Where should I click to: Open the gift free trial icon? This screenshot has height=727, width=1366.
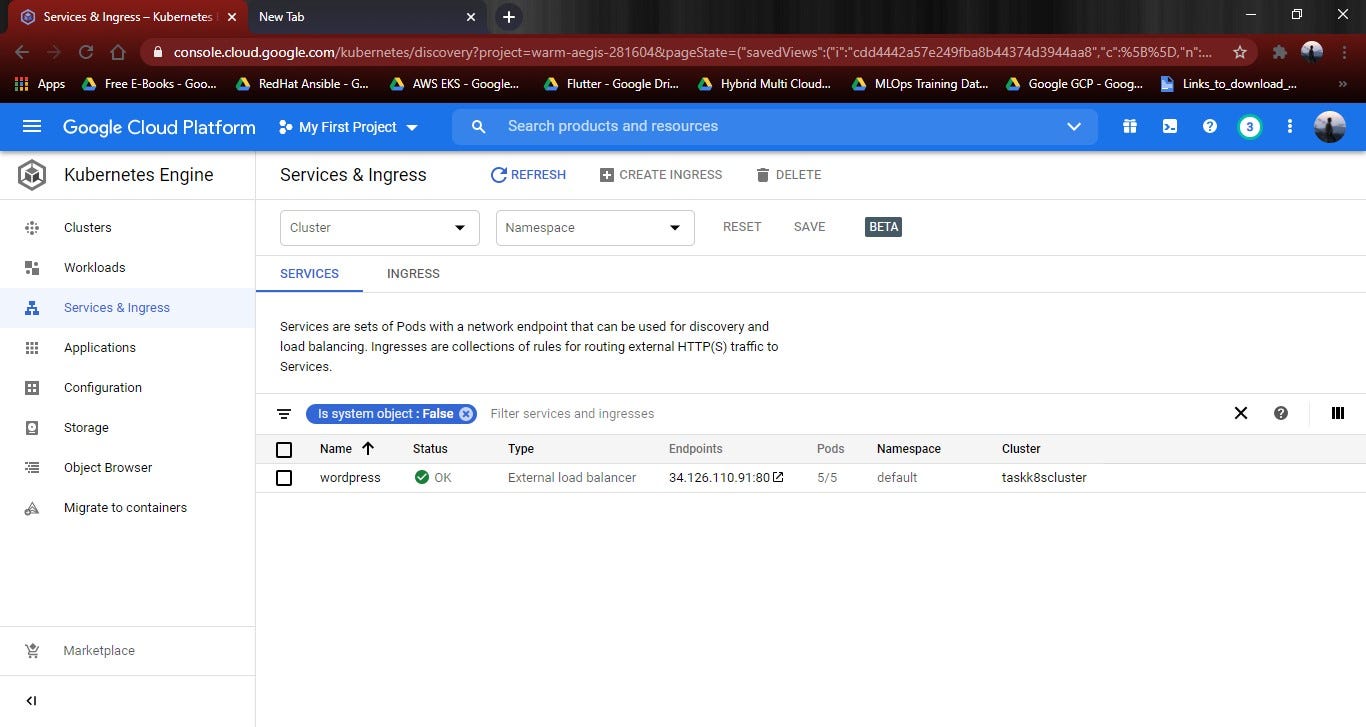pos(1130,127)
